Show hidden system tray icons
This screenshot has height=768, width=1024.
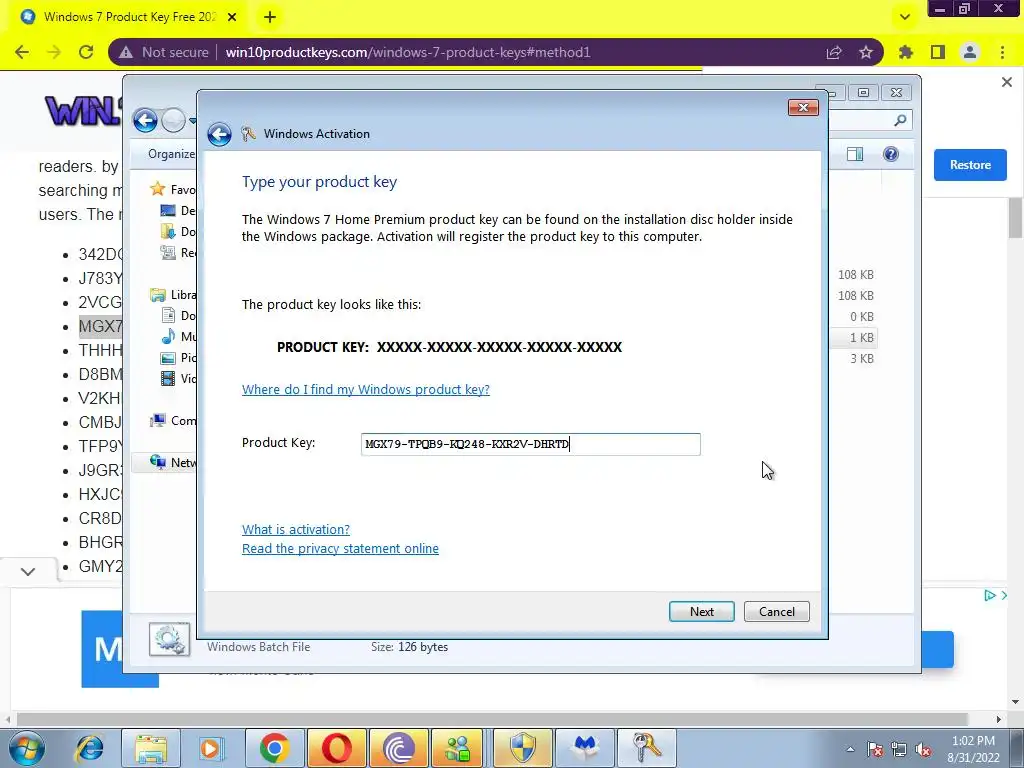(x=850, y=749)
